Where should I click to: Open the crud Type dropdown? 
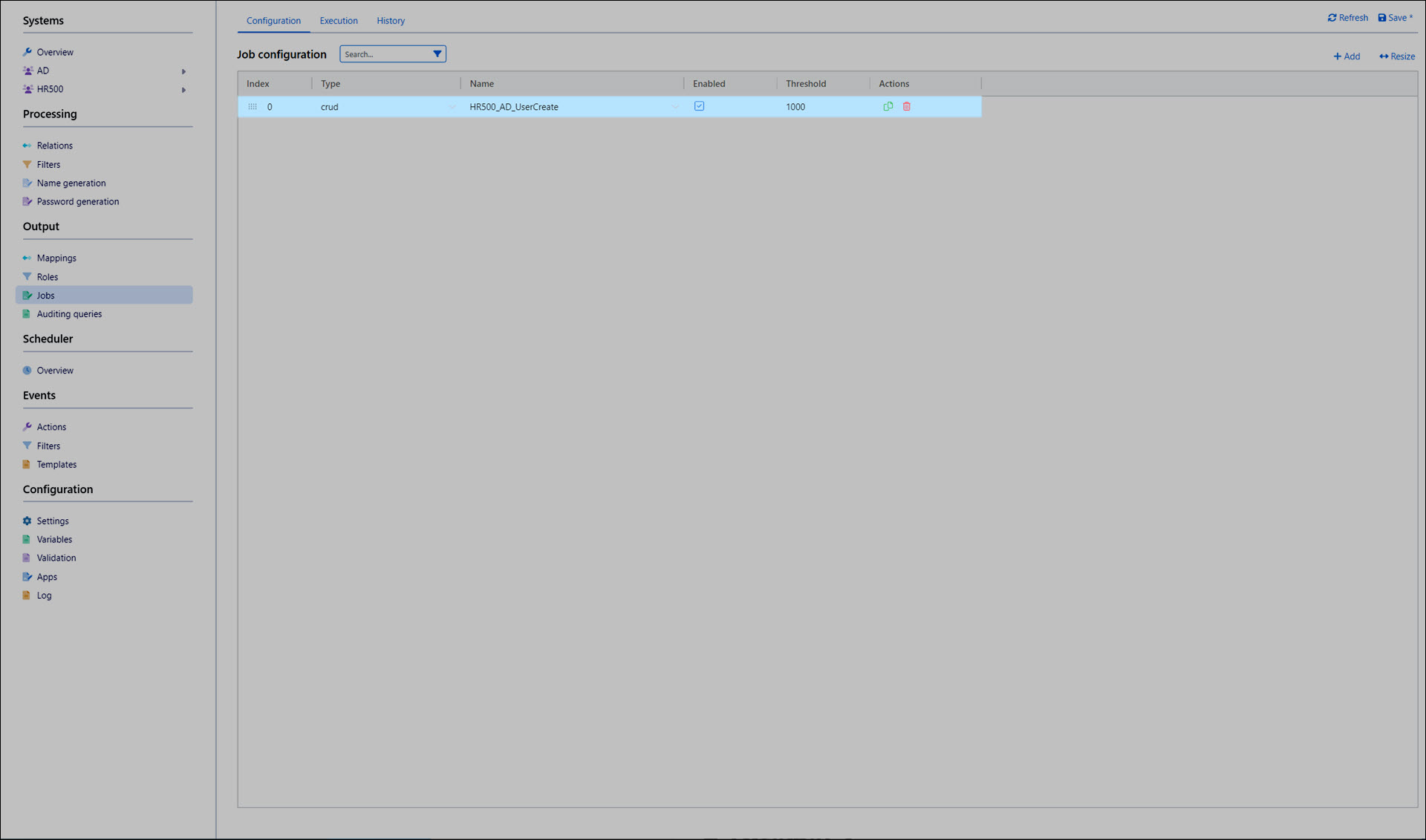[452, 107]
